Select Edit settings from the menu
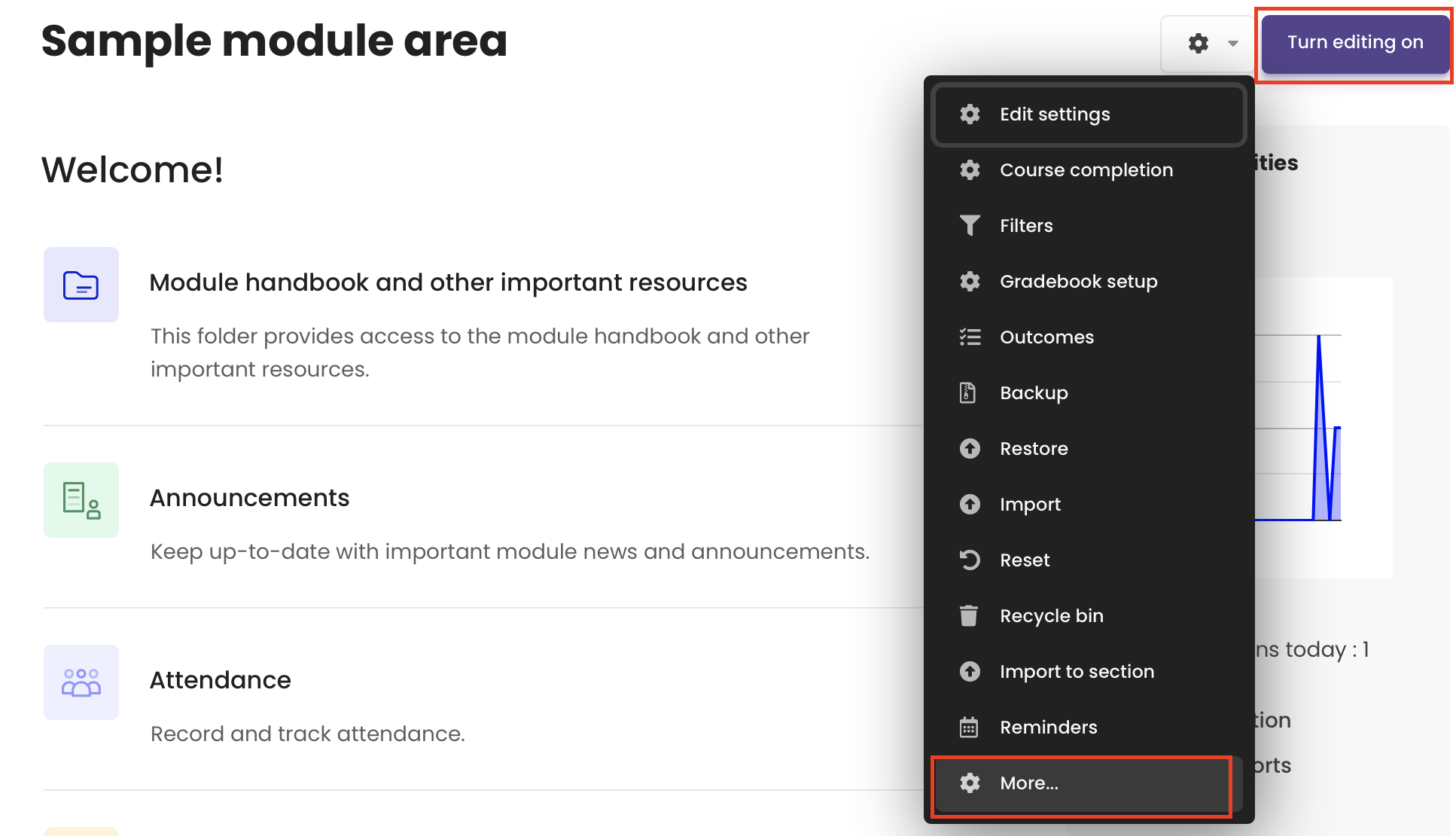The height and width of the screenshot is (836, 1456). [1089, 114]
